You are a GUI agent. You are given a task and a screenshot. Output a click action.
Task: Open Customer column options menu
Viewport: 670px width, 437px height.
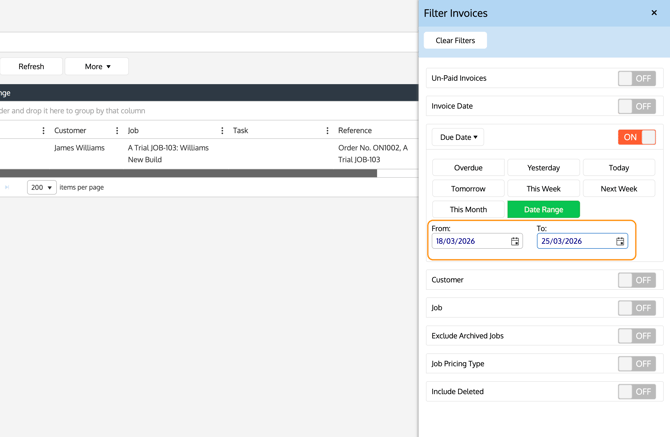coord(117,131)
